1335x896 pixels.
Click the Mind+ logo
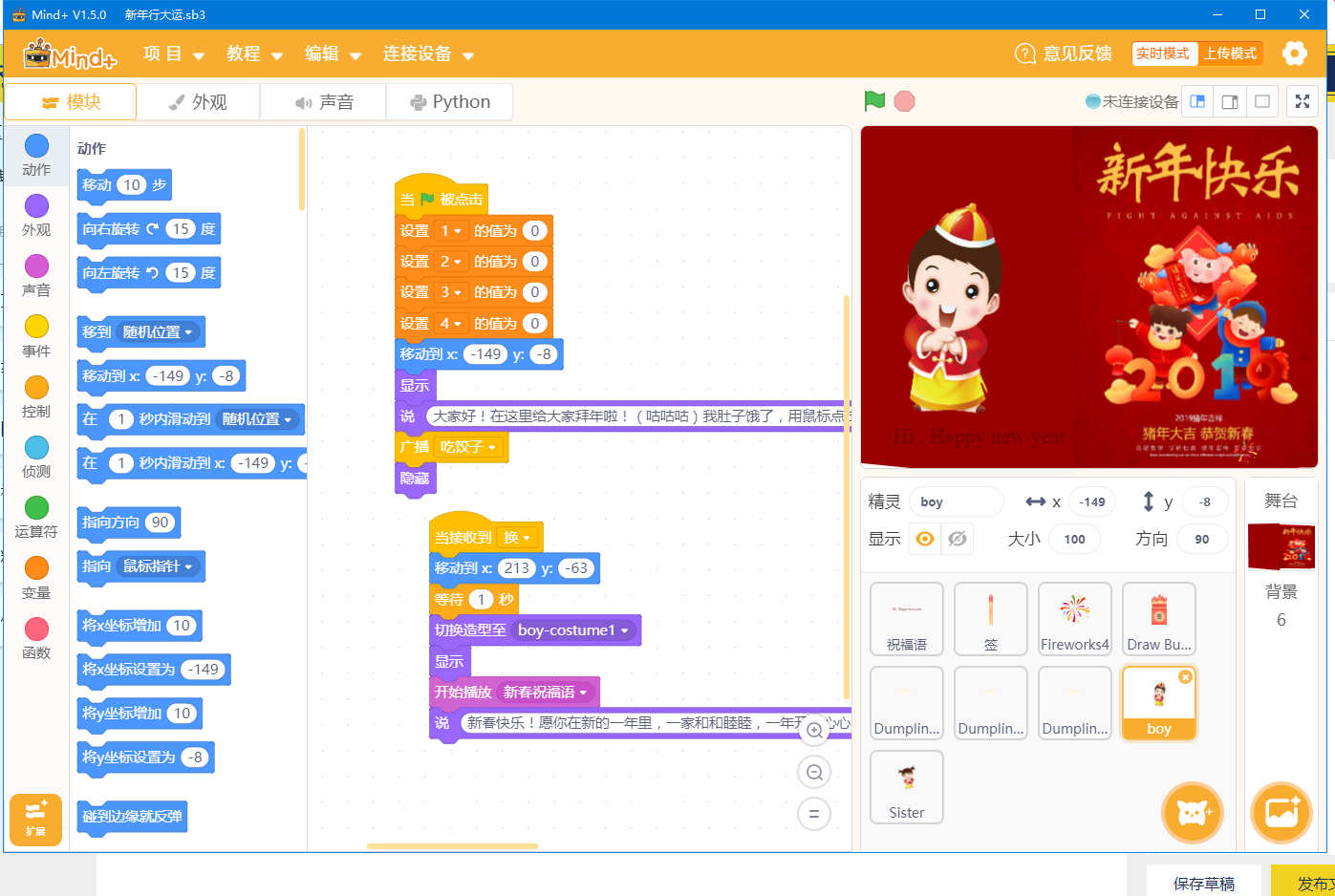tap(70, 54)
